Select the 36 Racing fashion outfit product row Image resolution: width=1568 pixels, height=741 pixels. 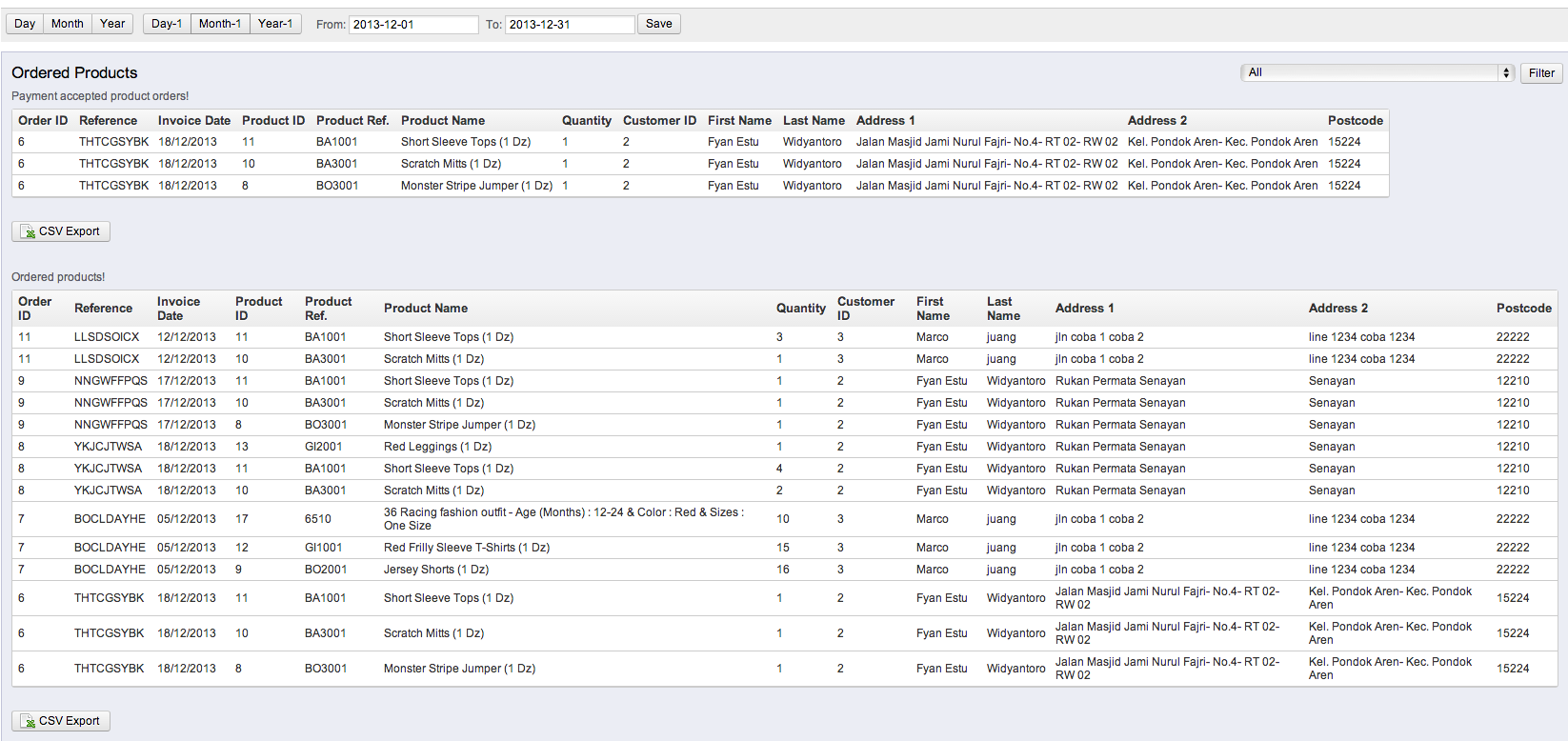(x=785, y=519)
